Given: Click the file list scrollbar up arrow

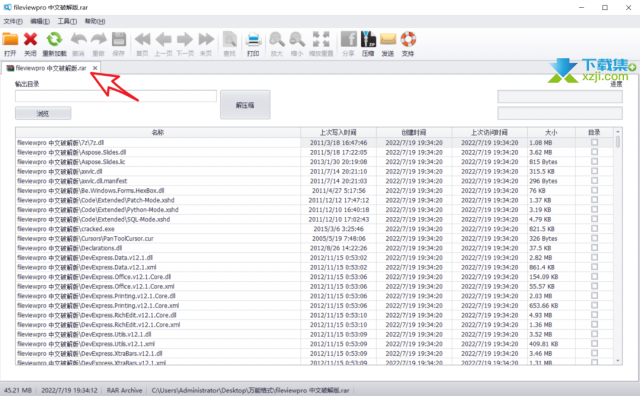Looking at the screenshot, I should [x=618, y=131].
